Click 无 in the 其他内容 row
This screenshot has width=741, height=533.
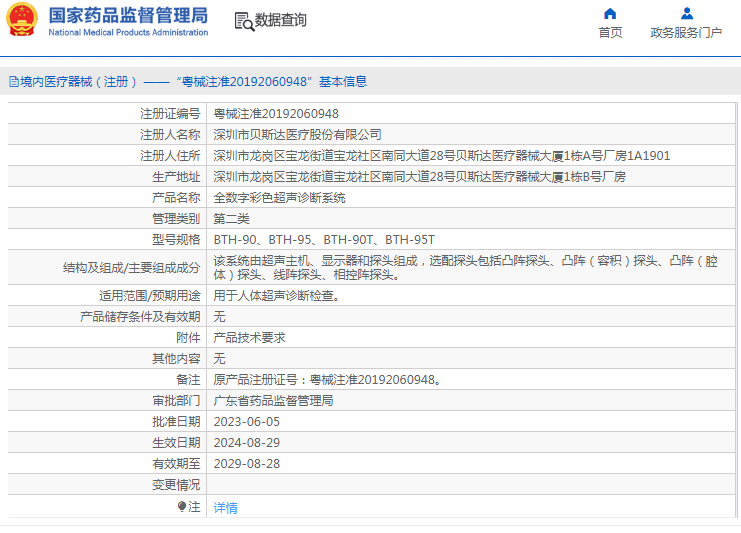pos(219,359)
